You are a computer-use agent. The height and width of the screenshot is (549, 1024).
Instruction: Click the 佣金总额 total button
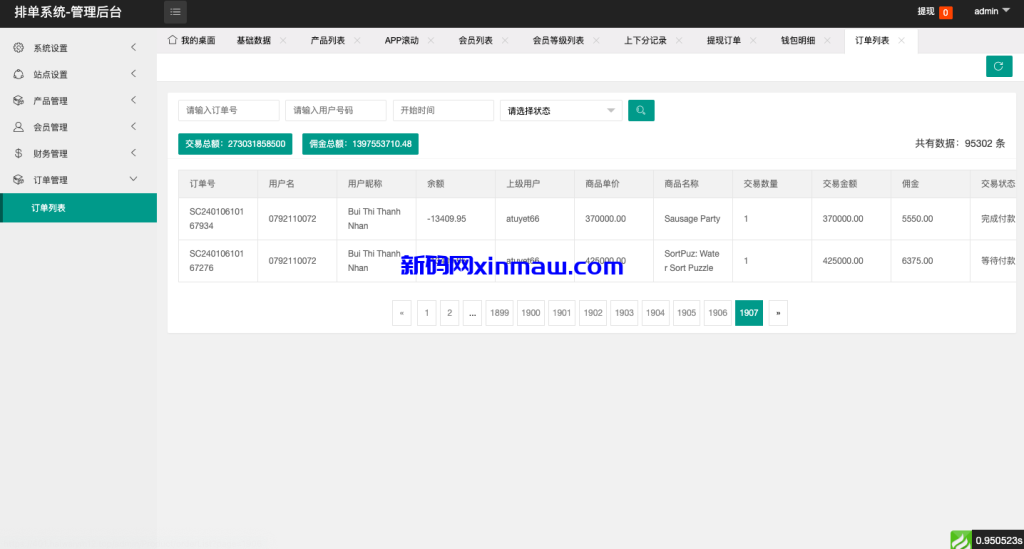[360, 144]
